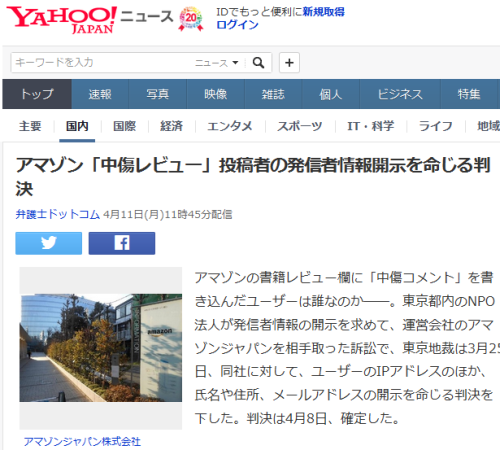This screenshot has height=450, width=500.
Task: Click the ログイン link
Action: point(237,25)
